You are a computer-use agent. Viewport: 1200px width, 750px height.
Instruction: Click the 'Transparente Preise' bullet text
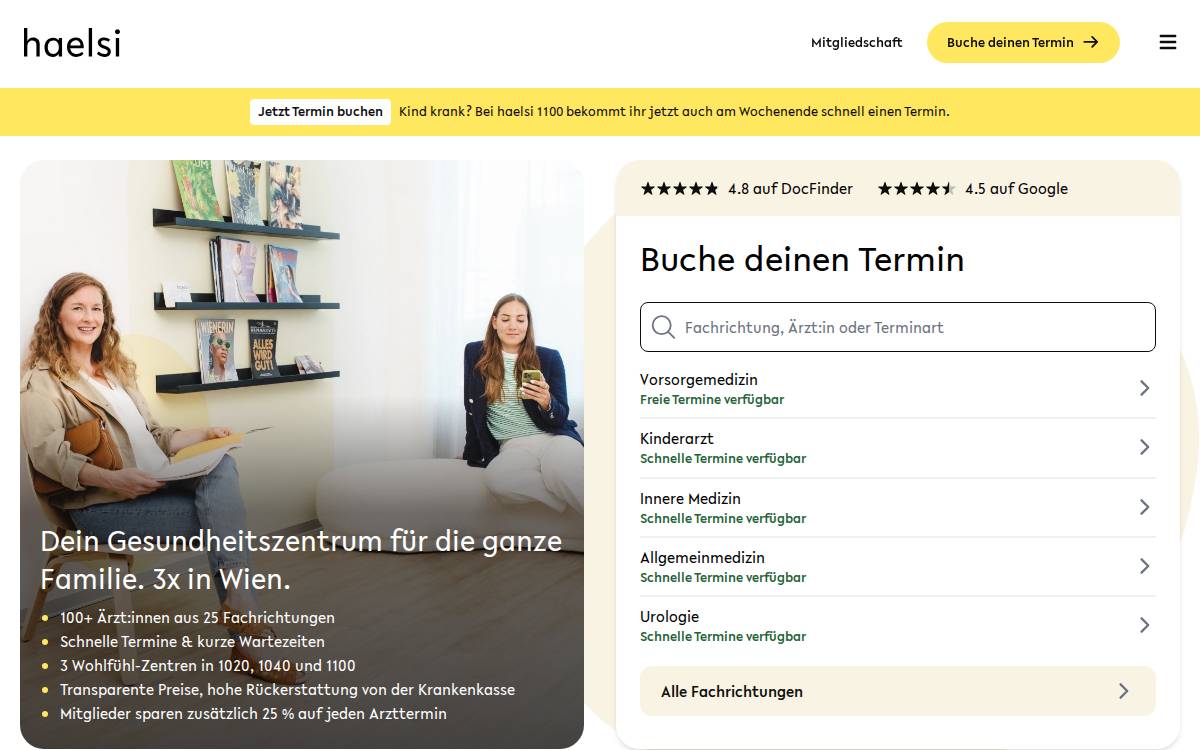click(287, 690)
